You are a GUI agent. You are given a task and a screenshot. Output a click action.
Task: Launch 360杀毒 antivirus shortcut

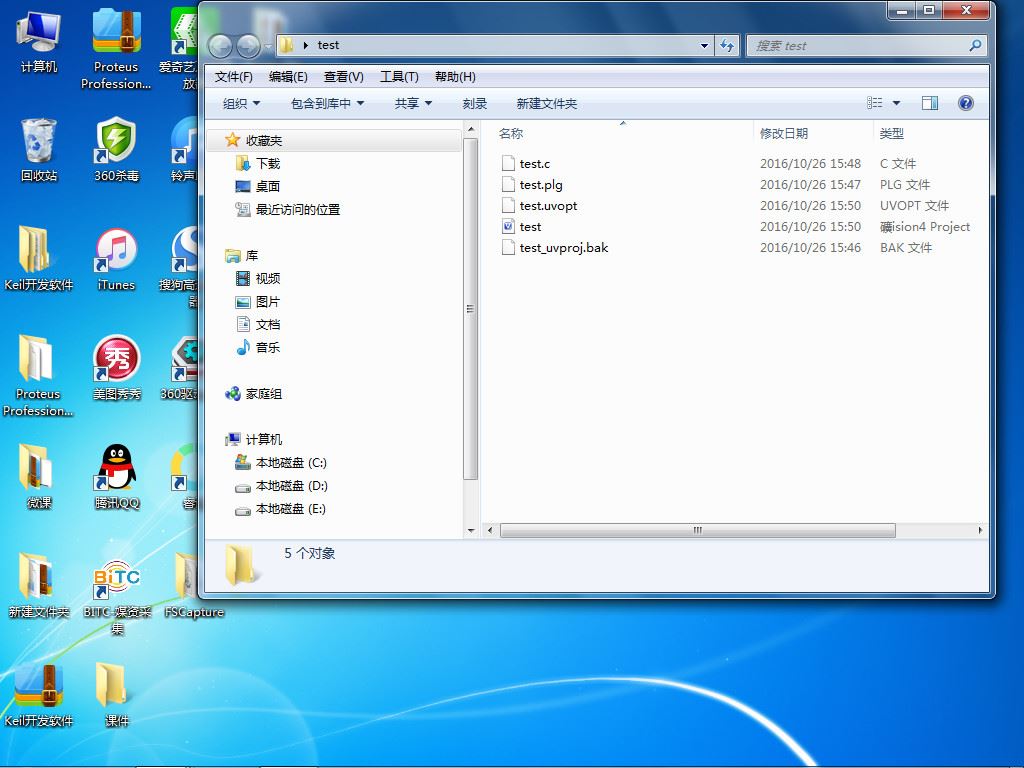click(116, 150)
